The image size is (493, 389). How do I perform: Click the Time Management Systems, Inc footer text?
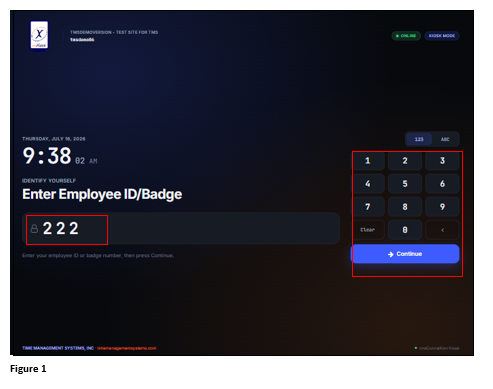[x=58, y=348]
